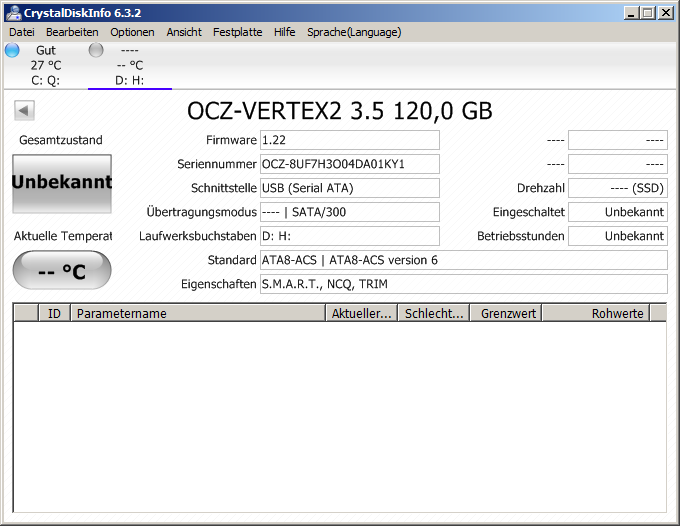Sort by the Parametername column header
This screenshot has height=526, width=680.
point(198,313)
